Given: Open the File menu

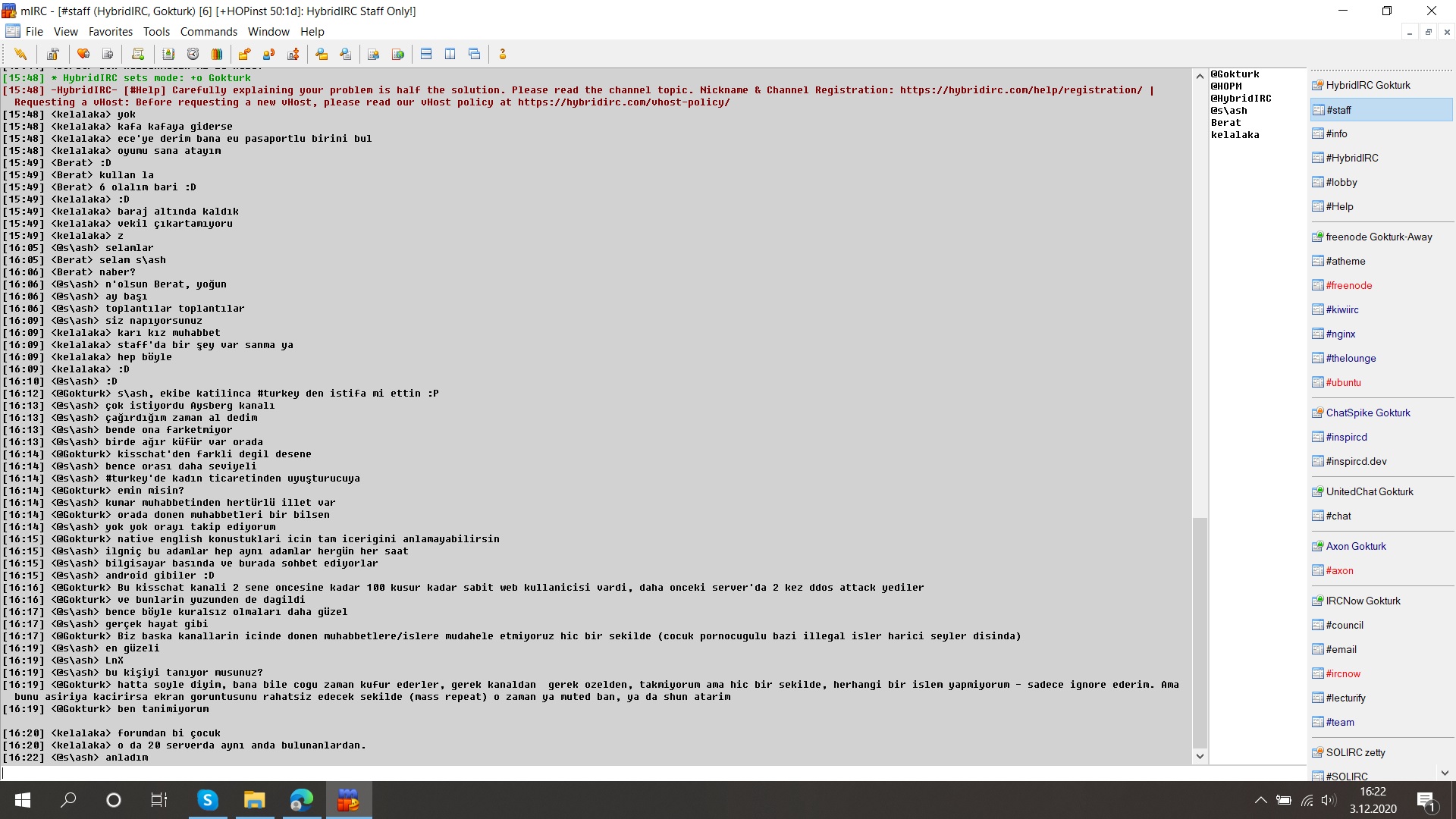Looking at the screenshot, I should point(34,32).
